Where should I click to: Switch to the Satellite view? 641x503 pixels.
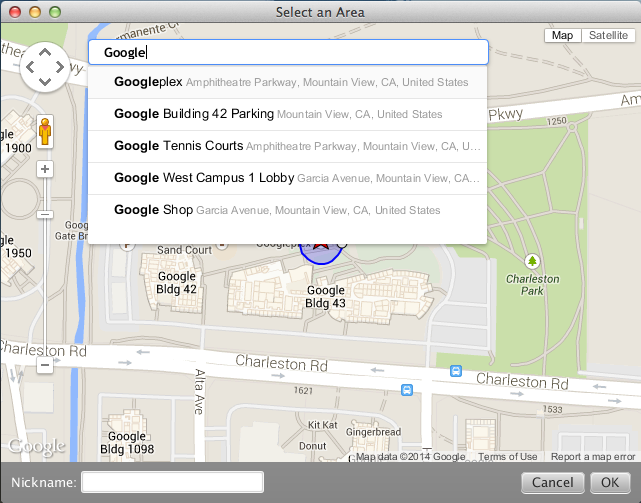click(608, 36)
